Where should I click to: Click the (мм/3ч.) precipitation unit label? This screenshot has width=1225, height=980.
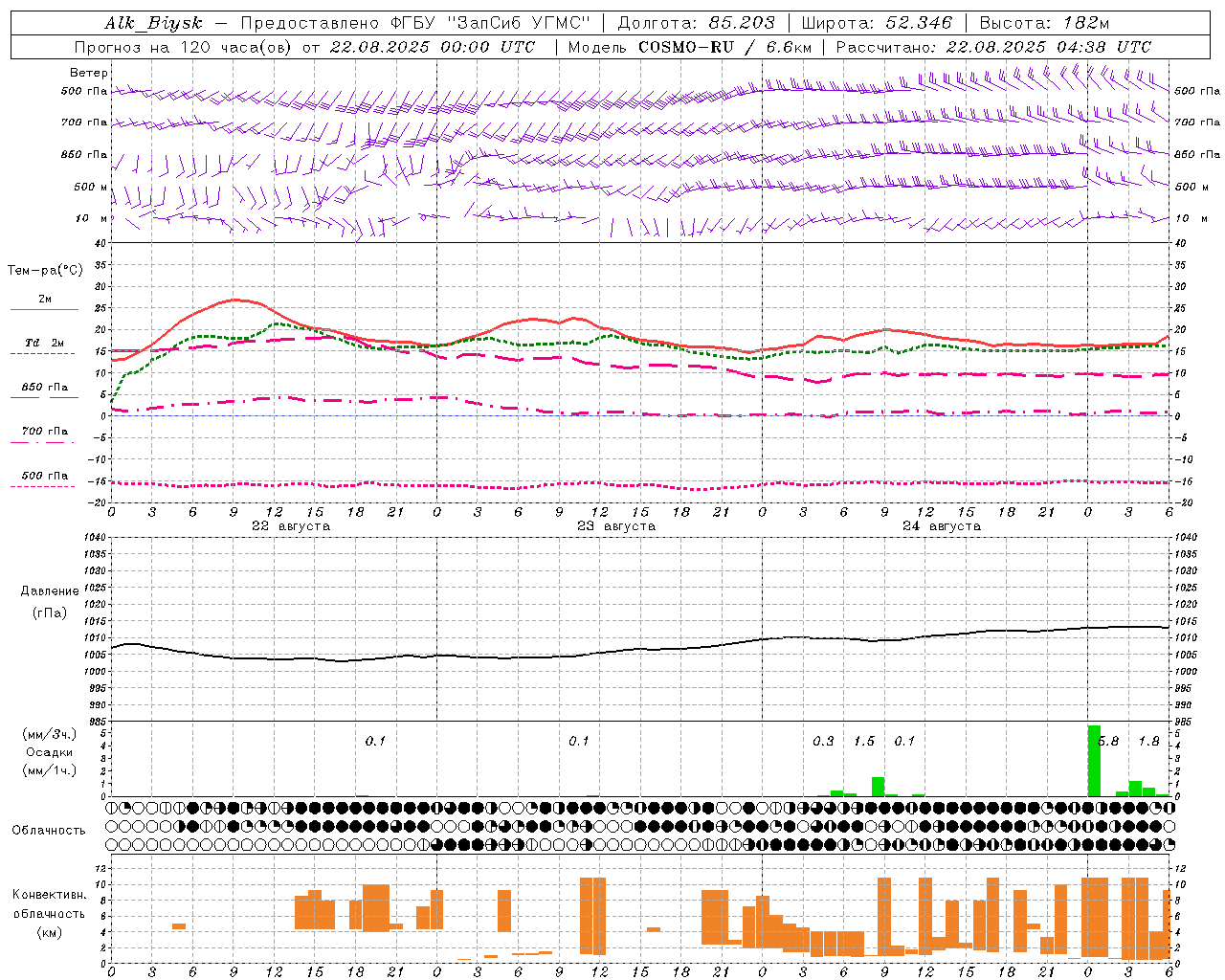(49, 734)
